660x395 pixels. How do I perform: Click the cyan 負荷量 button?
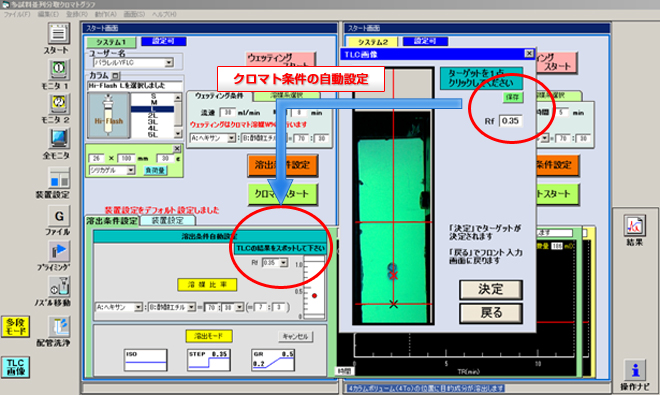click(x=155, y=170)
